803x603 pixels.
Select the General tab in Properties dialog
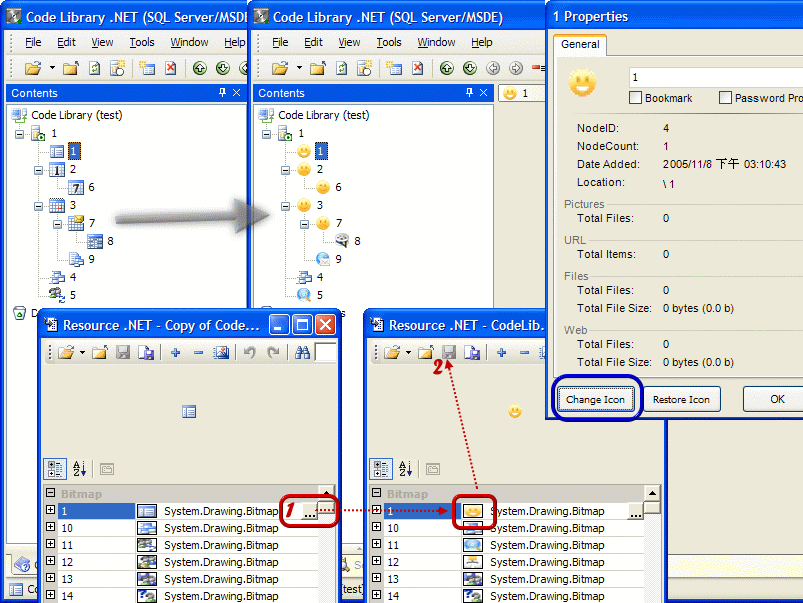[580, 44]
